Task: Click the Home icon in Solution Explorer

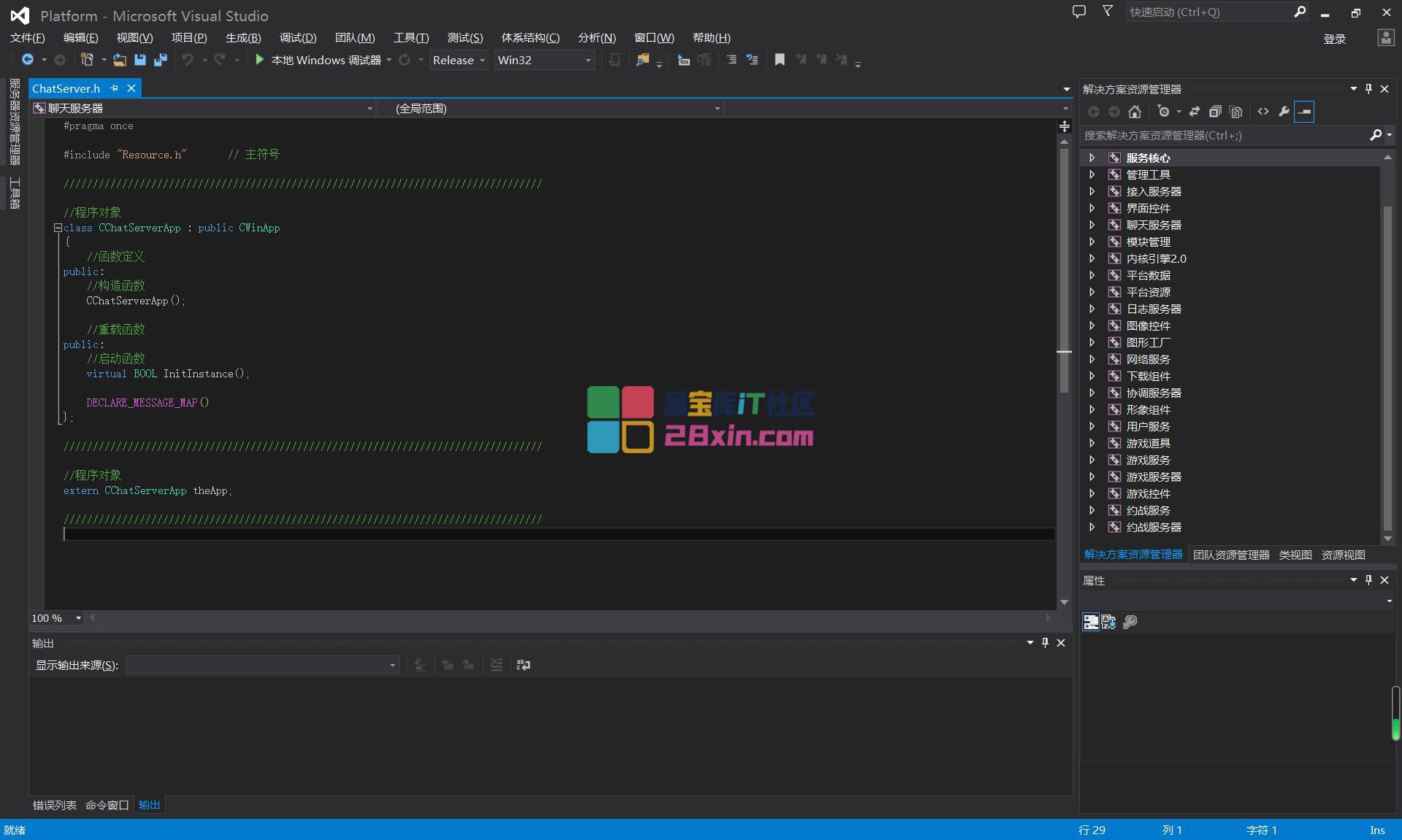Action: (1134, 112)
